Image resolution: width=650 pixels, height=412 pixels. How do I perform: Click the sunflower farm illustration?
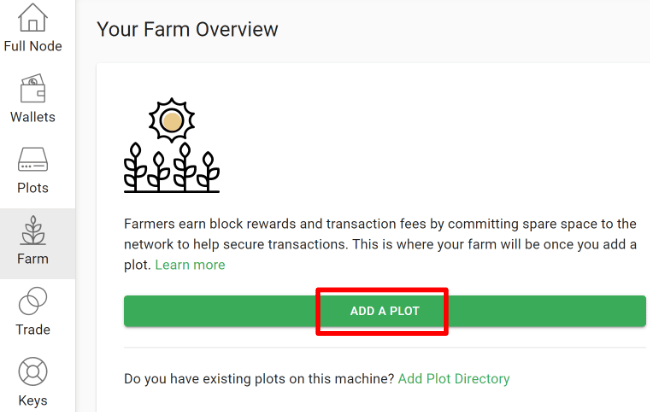(172, 145)
